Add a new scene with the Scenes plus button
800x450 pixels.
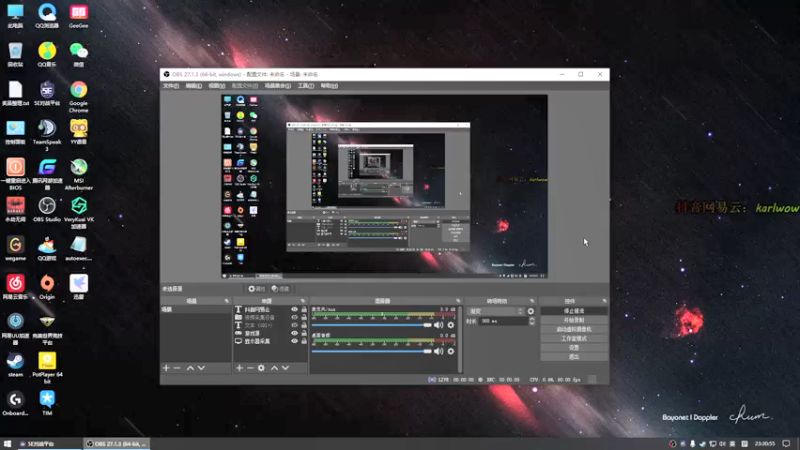pos(166,368)
